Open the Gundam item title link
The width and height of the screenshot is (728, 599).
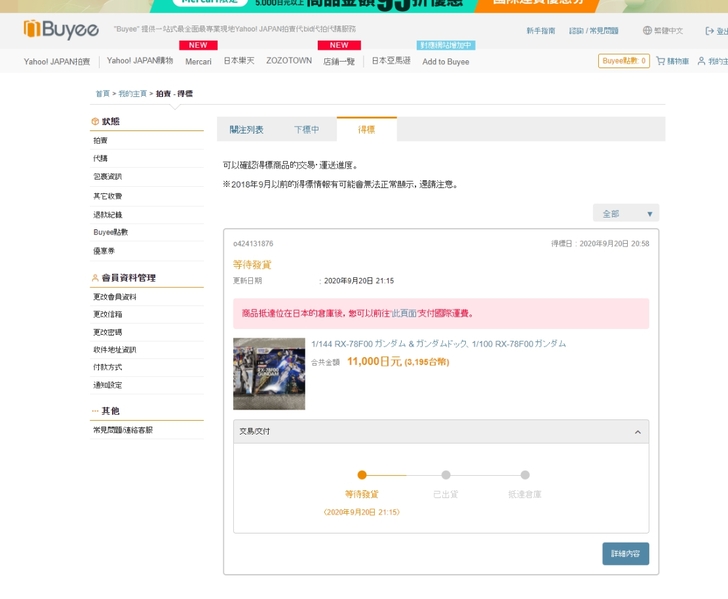tap(438, 344)
